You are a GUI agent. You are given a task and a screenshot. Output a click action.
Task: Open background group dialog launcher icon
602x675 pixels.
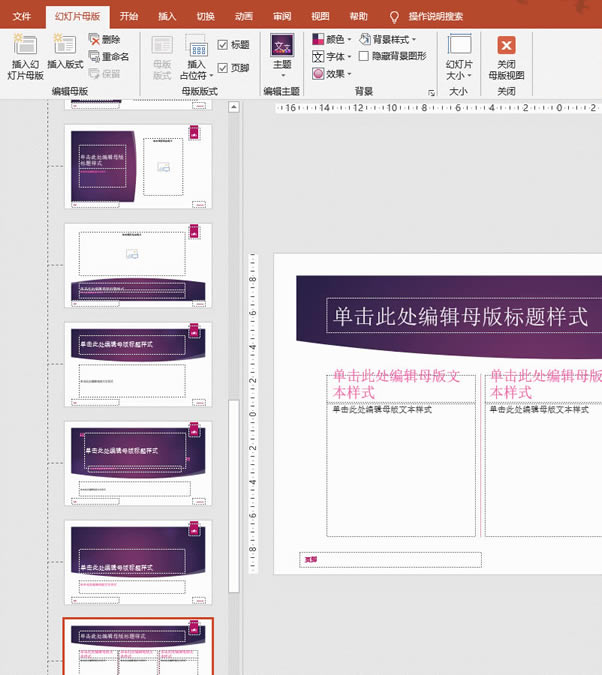[x=431, y=93]
